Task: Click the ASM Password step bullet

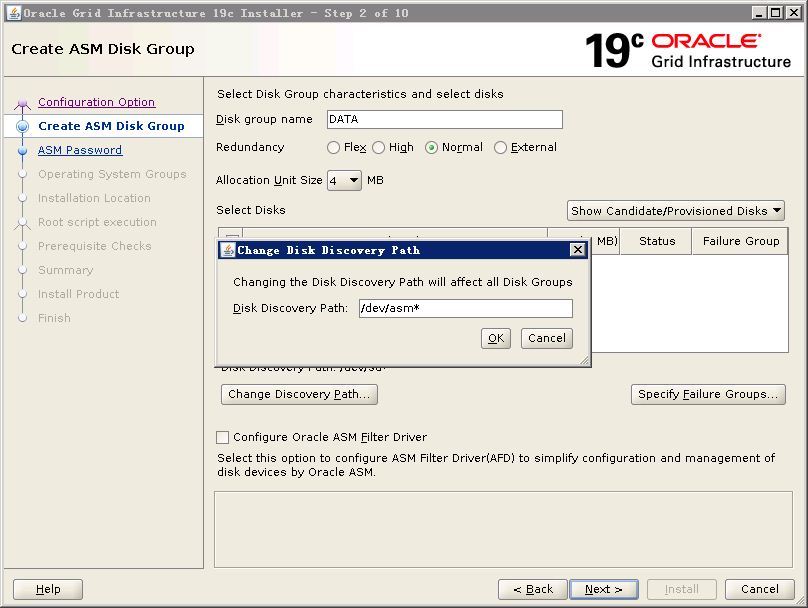Action: [22, 150]
